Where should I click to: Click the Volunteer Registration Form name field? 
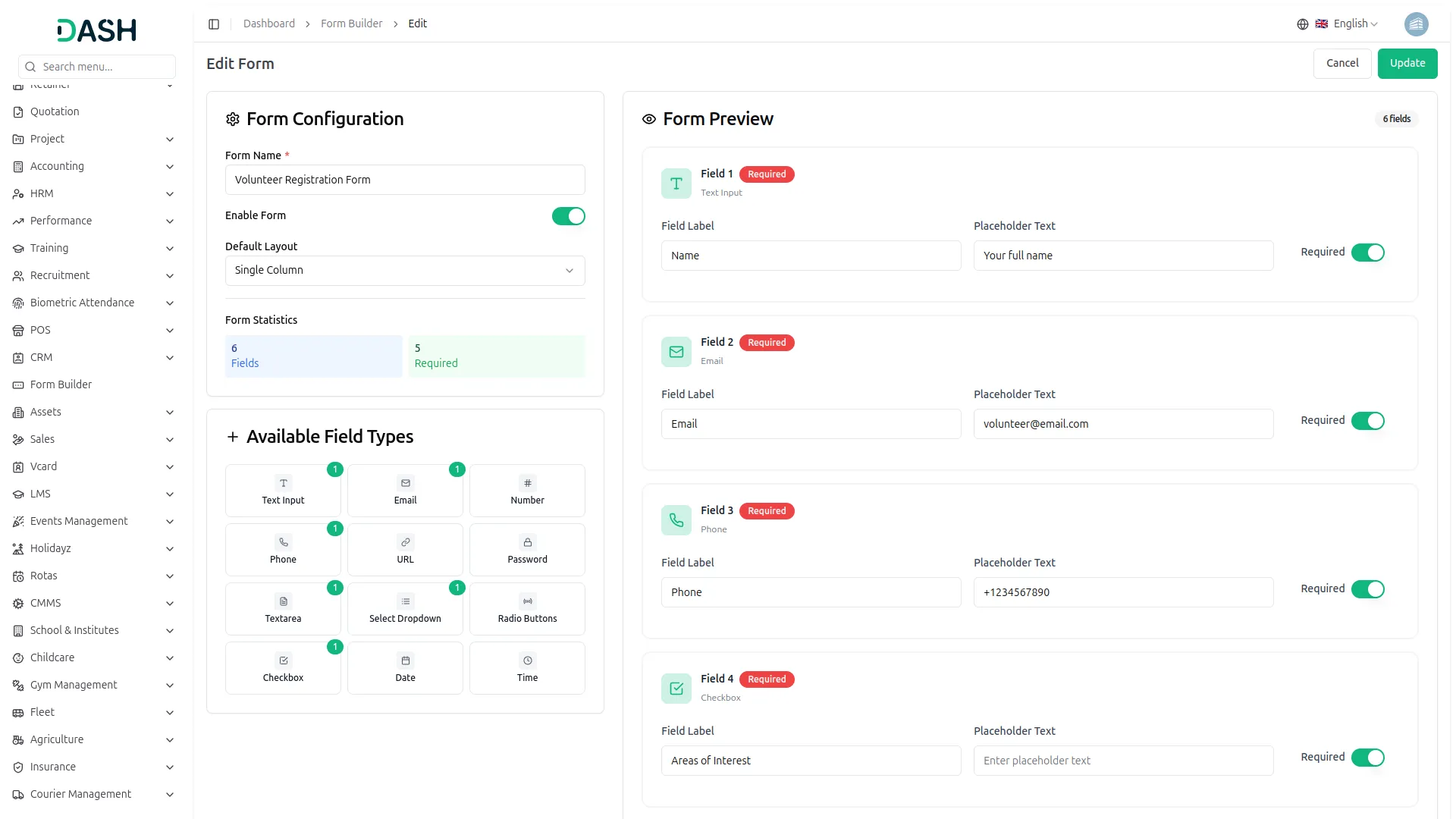pyautogui.click(x=404, y=180)
